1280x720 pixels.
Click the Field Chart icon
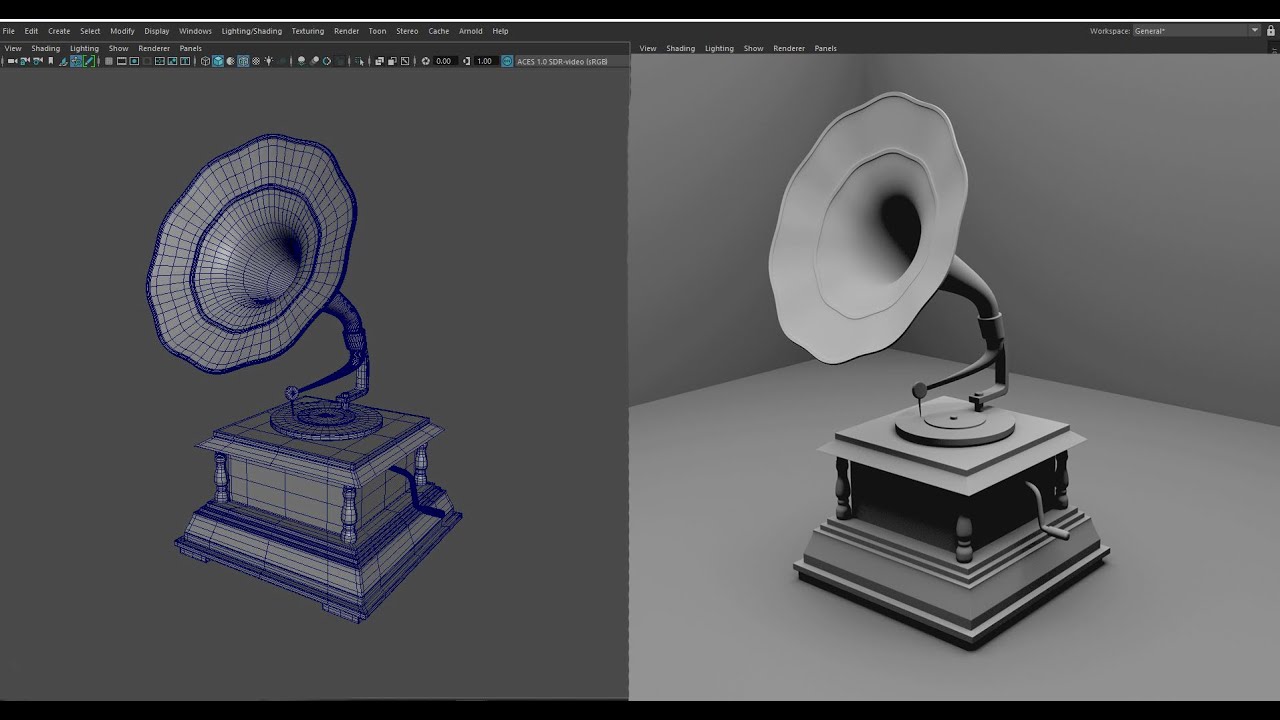159,61
